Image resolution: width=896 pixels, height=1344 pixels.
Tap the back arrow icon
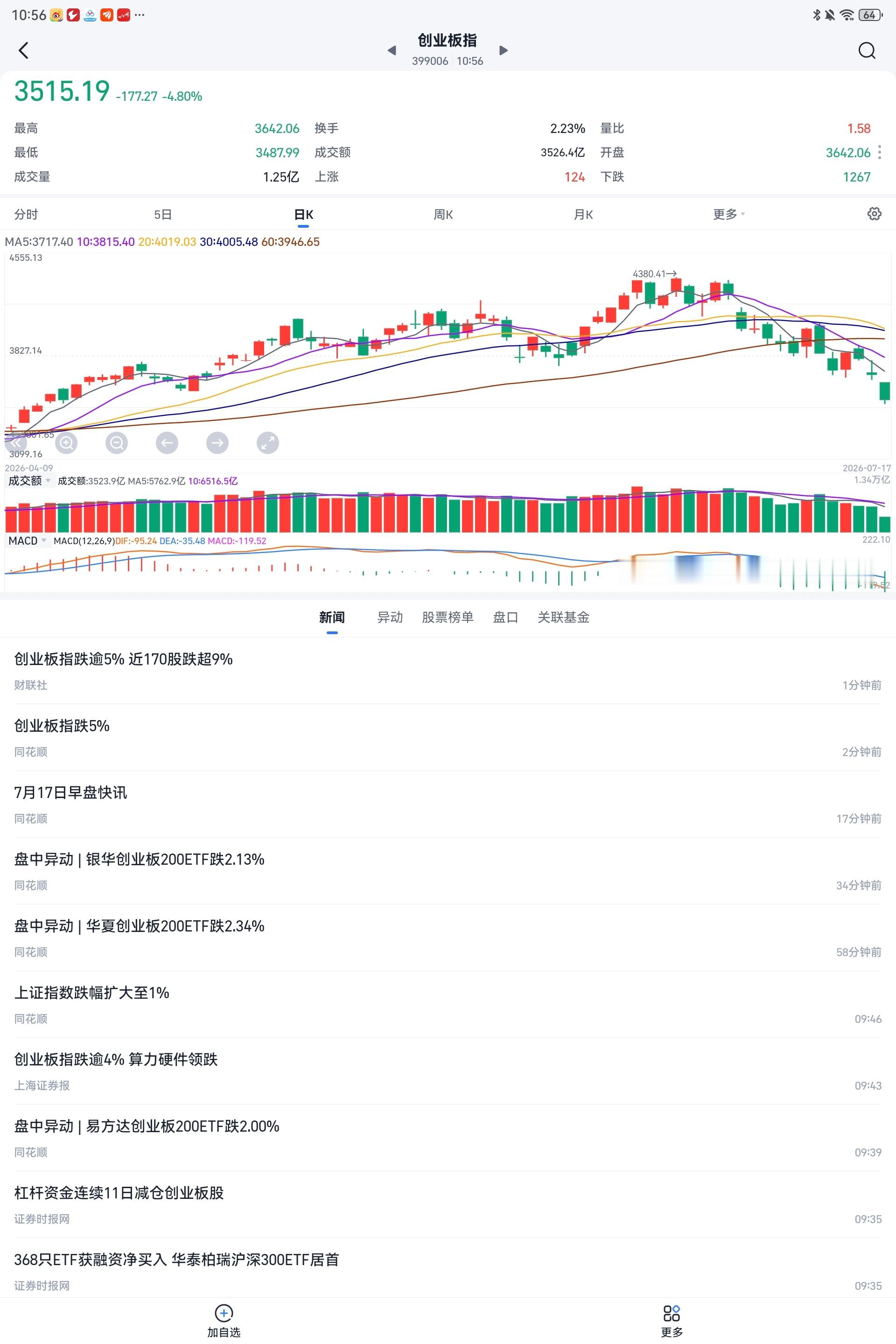[23, 50]
